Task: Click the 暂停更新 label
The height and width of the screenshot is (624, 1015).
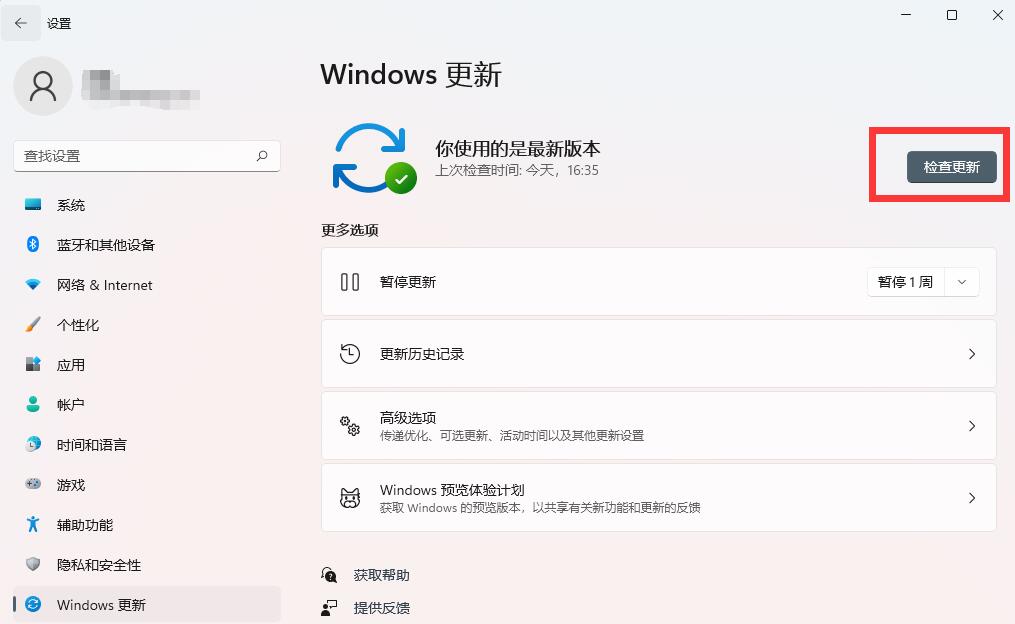Action: coord(408,282)
